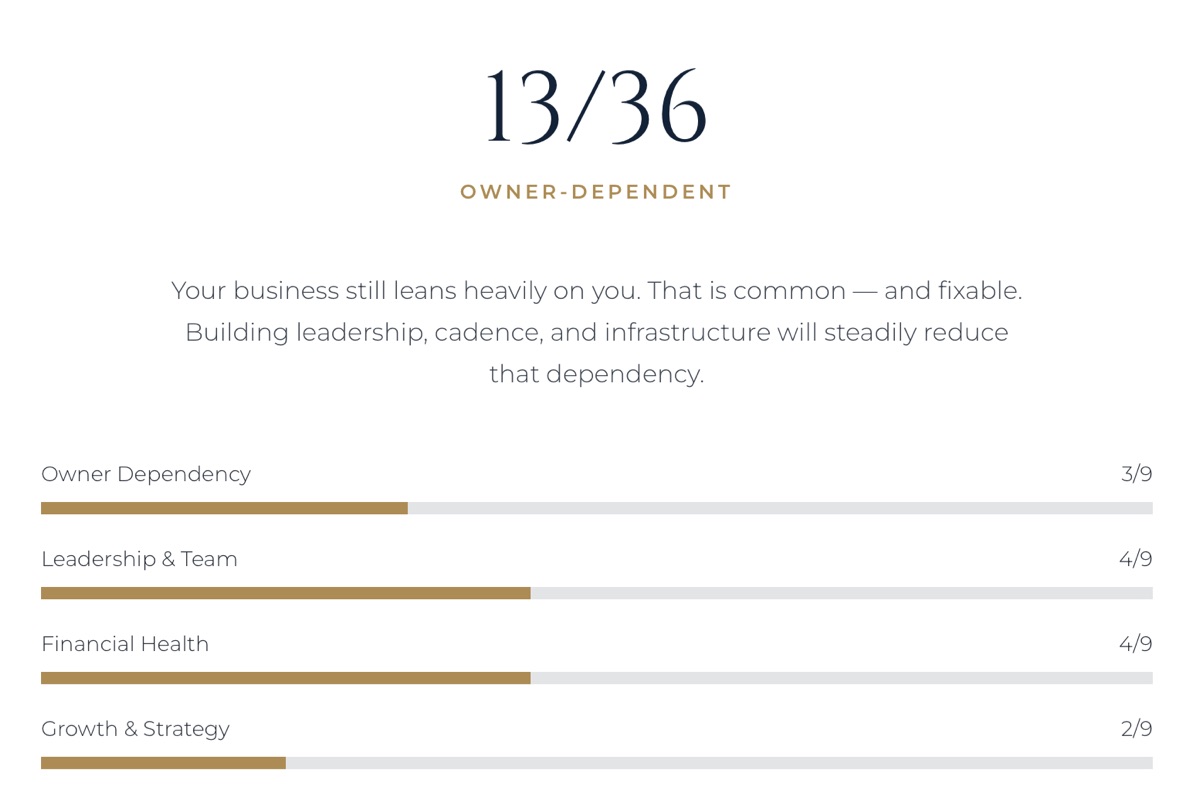This screenshot has height=811, width=1200.
Task: Click the Leadership & Team progress bar
Action: point(597,593)
